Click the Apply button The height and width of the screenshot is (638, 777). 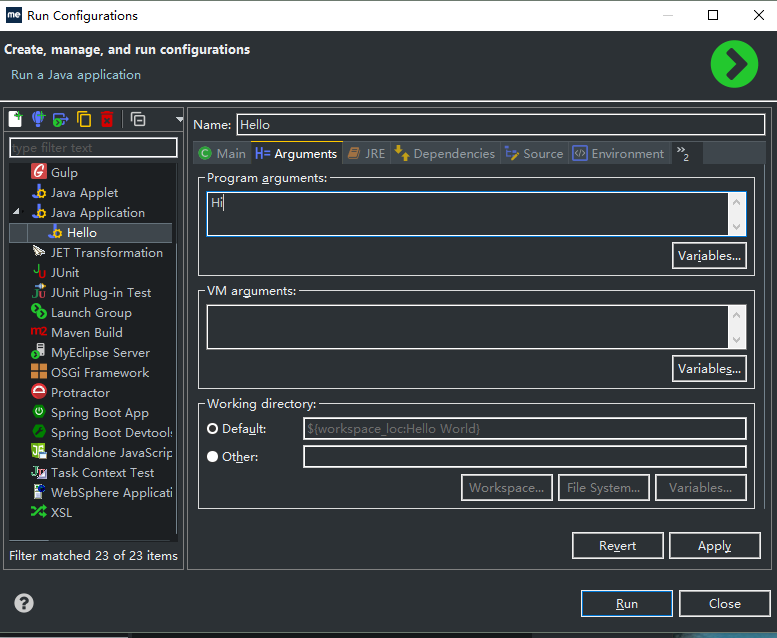click(715, 546)
